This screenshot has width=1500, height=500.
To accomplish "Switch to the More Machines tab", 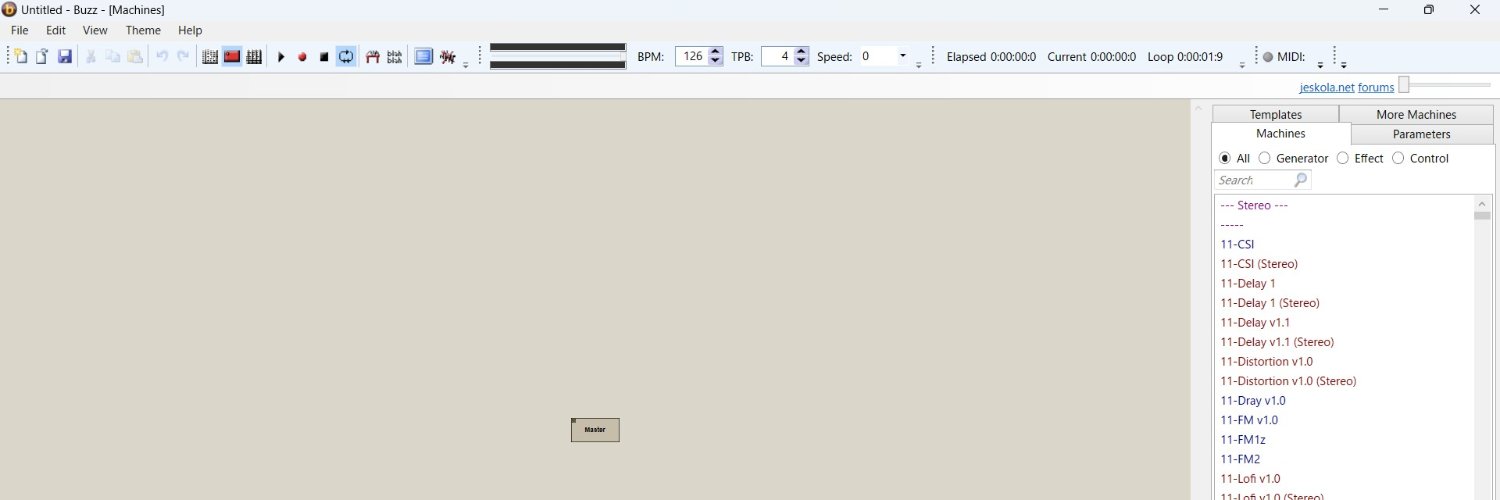I will (x=1416, y=114).
